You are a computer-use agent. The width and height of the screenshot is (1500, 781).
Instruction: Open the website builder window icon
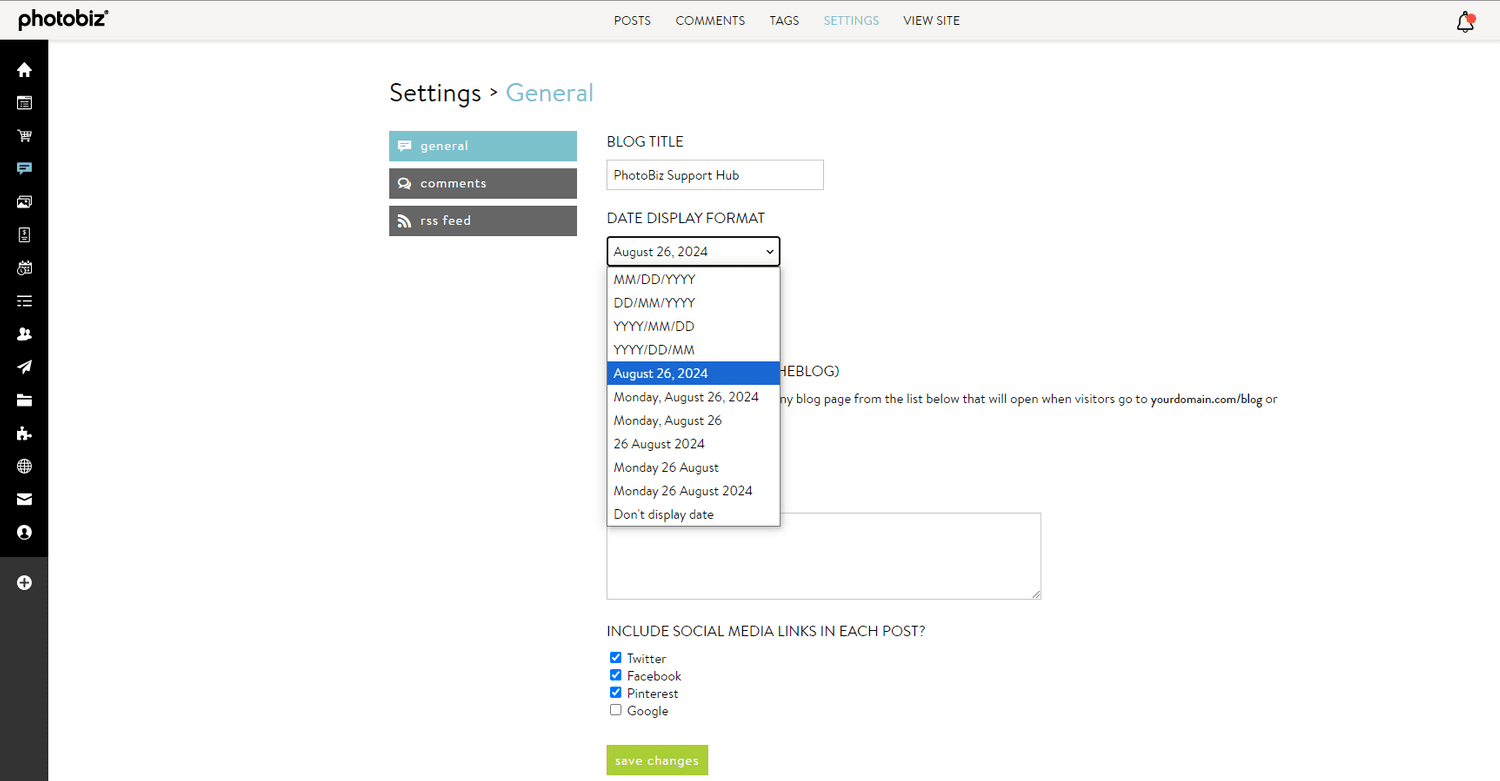coord(24,103)
